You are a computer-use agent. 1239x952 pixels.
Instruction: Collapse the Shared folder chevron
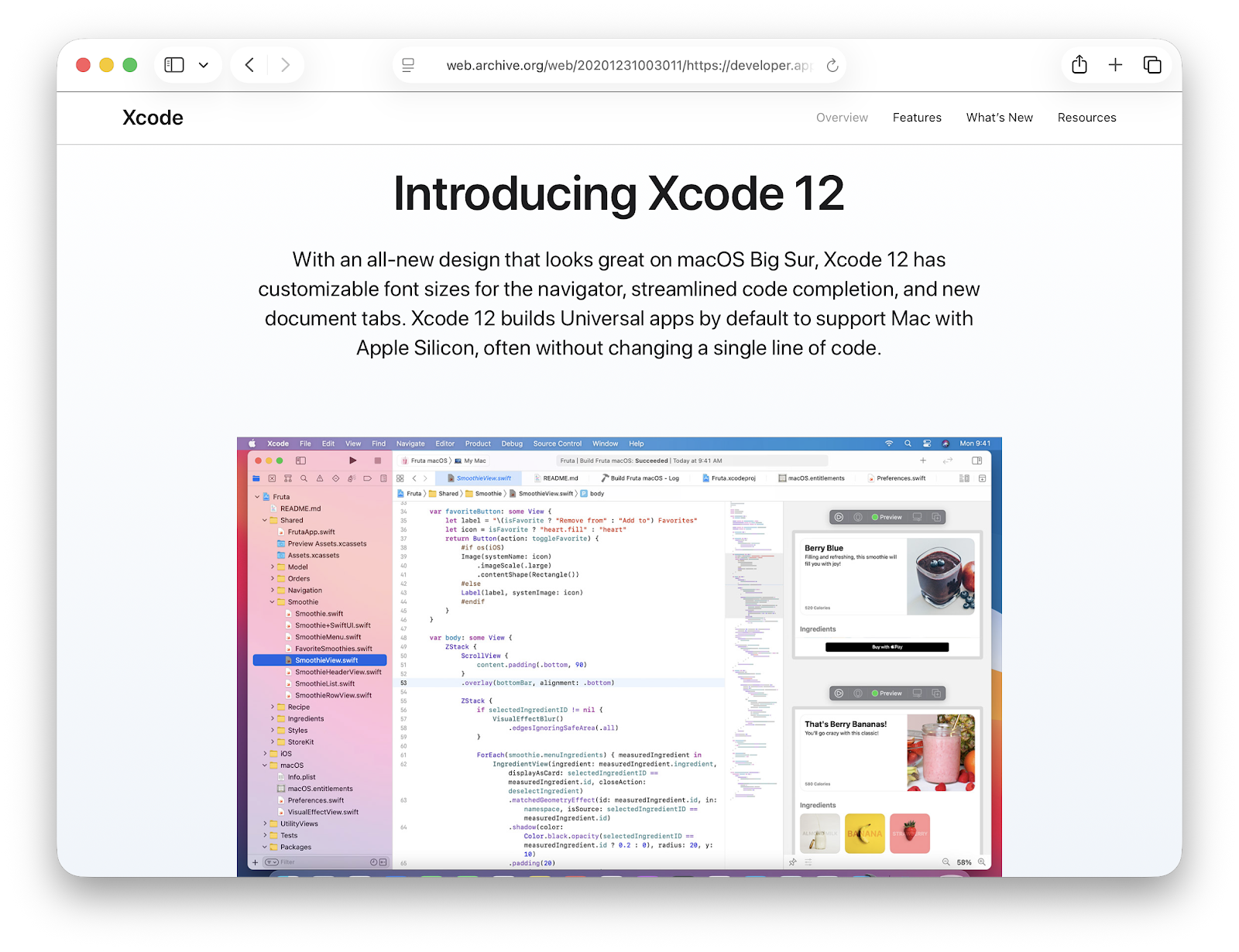click(x=265, y=520)
